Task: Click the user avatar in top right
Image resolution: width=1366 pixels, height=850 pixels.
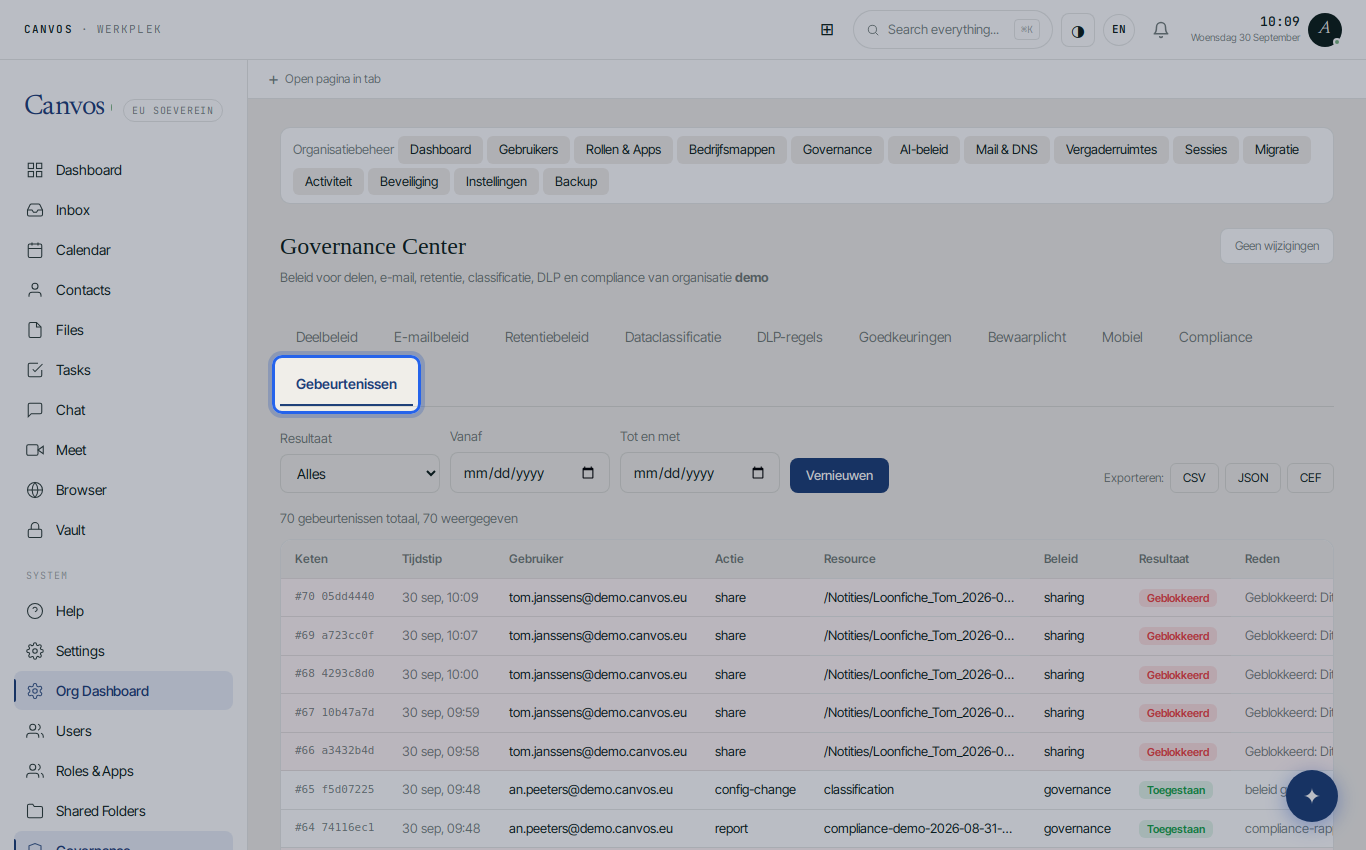Action: click(1325, 30)
